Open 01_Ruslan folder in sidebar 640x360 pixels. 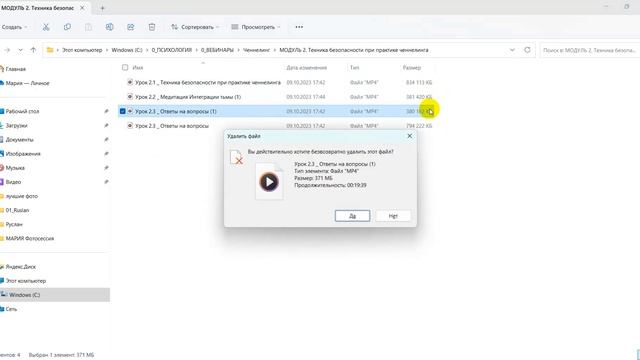point(17,210)
